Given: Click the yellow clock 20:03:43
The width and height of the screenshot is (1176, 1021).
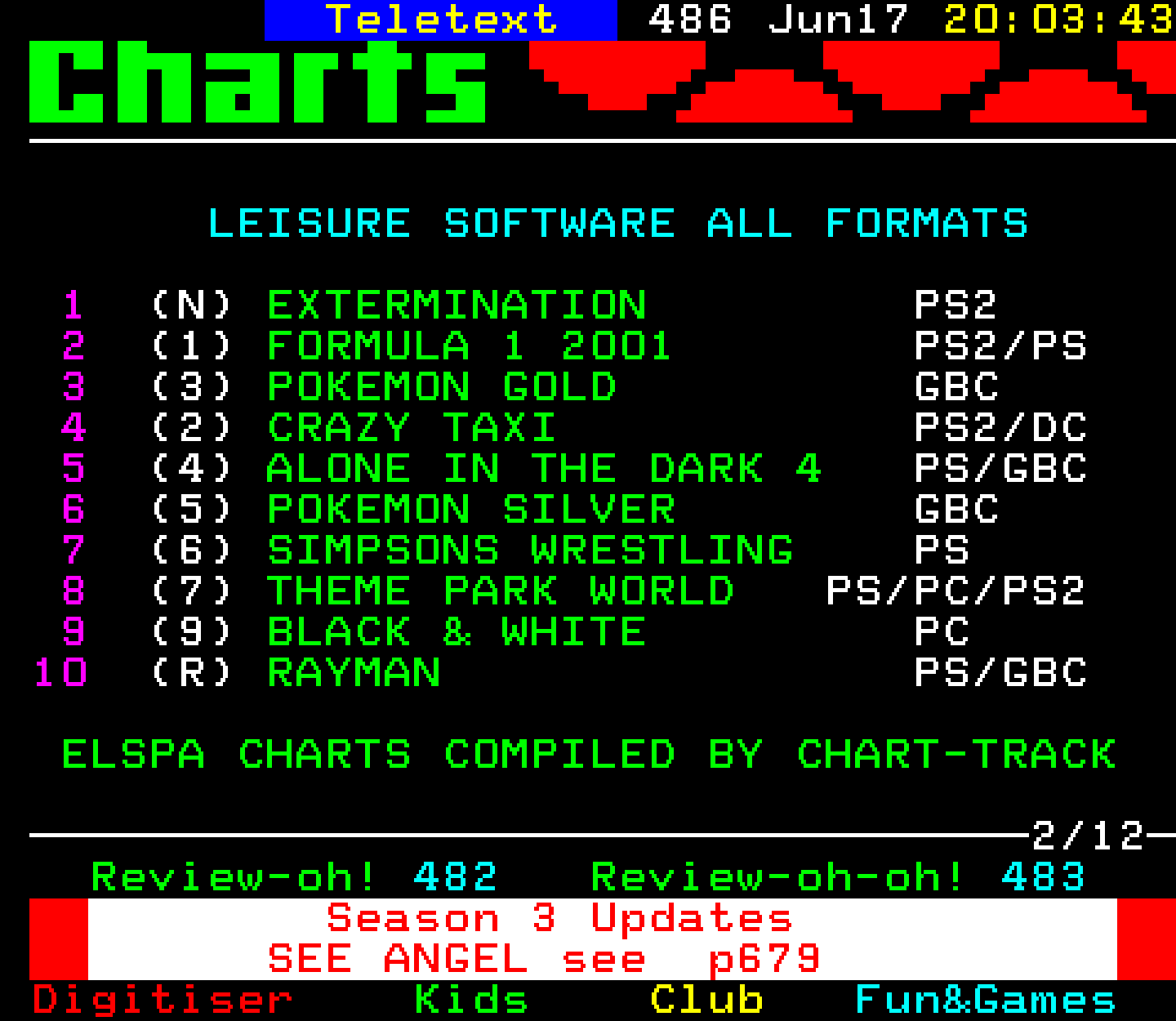Looking at the screenshot, I should [1058, 20].
